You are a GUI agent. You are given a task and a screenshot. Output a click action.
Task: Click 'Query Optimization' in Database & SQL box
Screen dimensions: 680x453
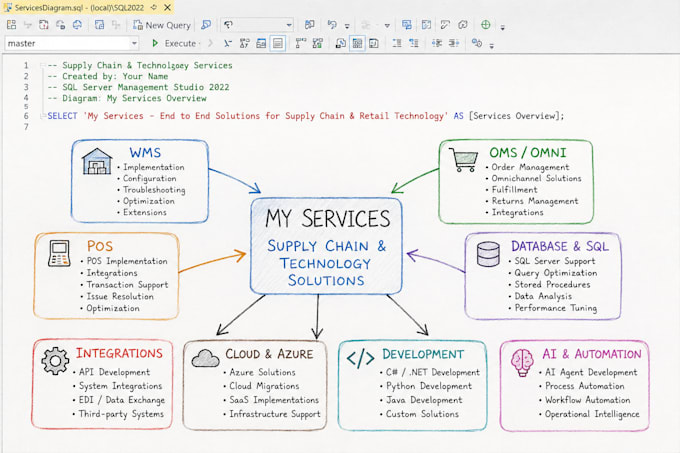pos(556,273)
